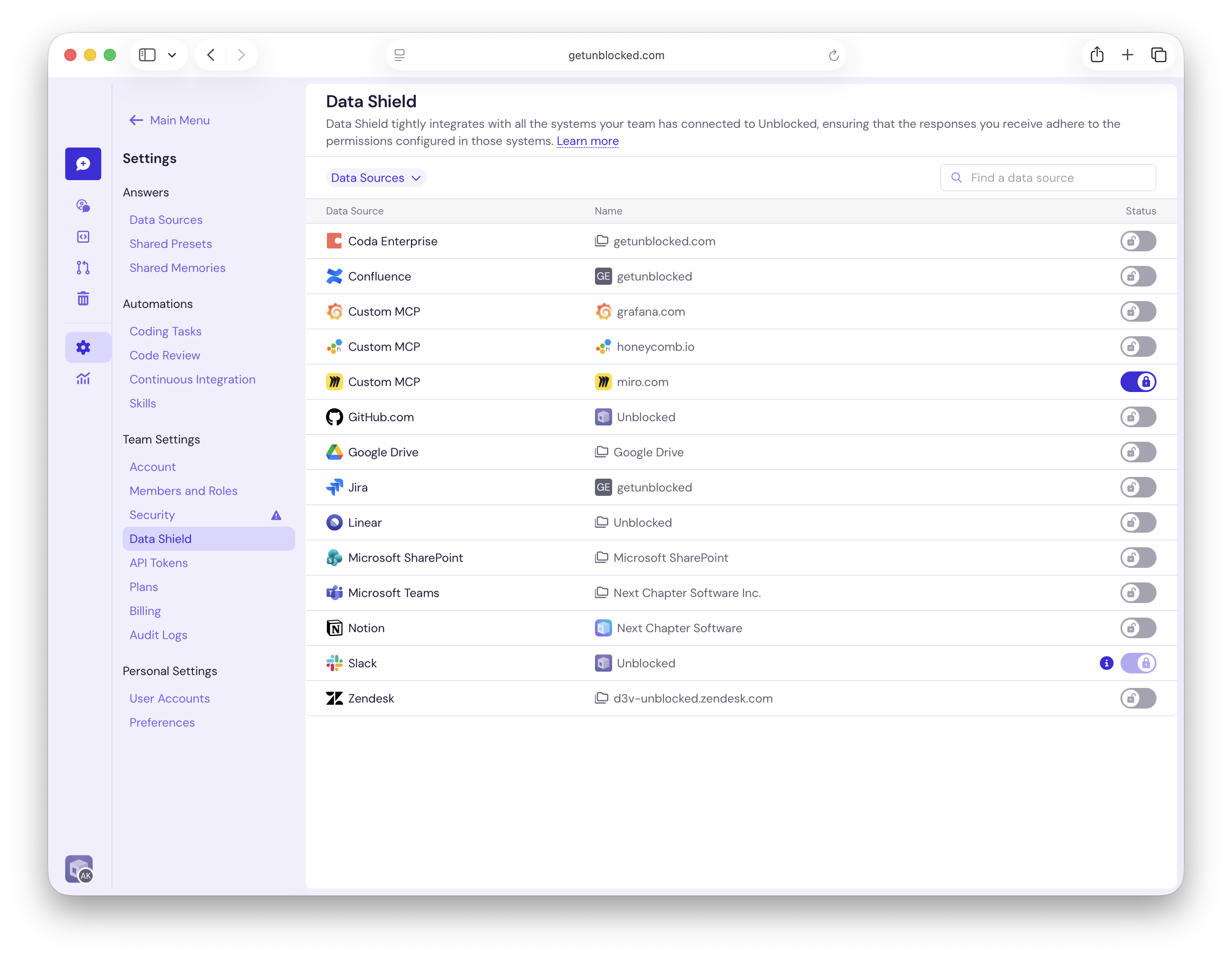
Task: Open the user avatar with AK badge
Action: tap(79, 869)
